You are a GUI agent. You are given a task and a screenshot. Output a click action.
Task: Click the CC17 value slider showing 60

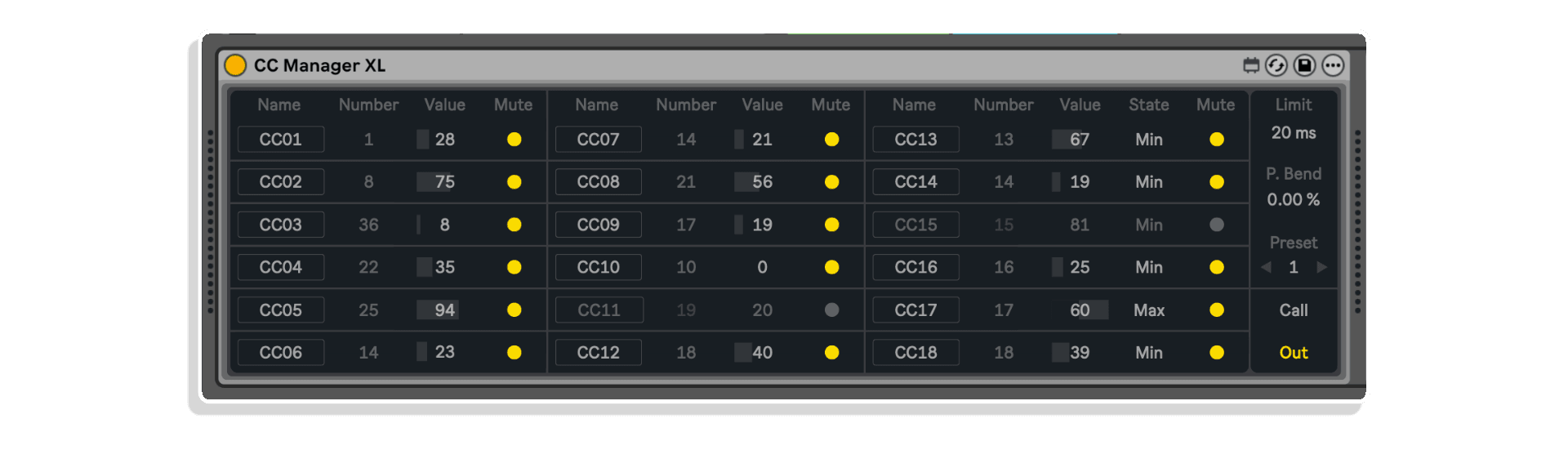[1080, 310]
